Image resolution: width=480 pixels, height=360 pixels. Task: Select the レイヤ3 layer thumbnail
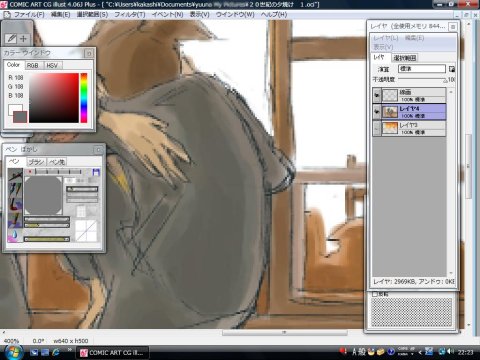point(390,128)
